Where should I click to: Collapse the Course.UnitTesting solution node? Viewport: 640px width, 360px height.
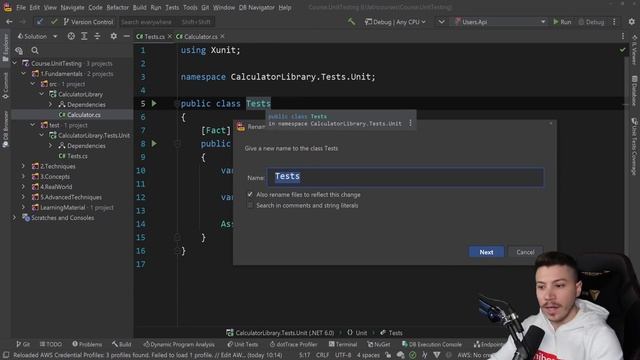click(x=15, y=63)
